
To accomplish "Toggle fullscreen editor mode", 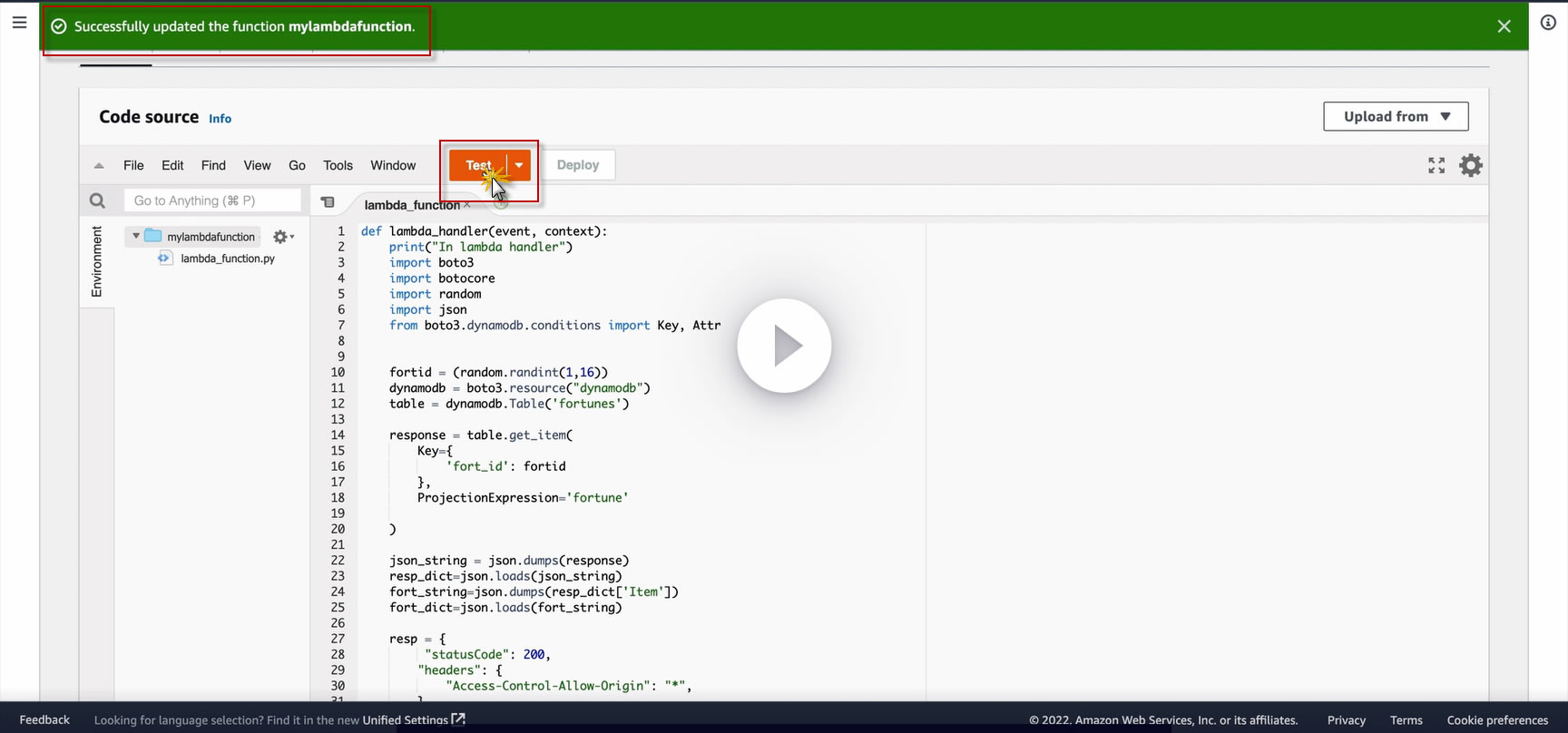I will click(x=1436, y=165).
